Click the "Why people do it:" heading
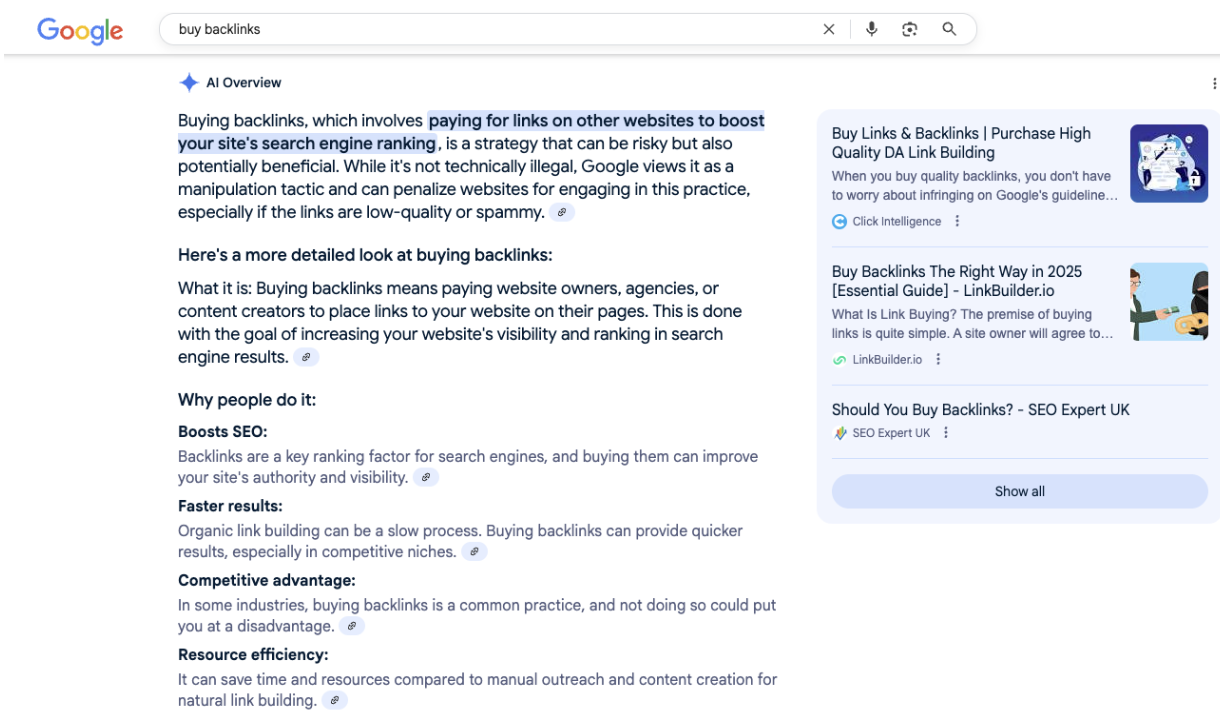1220x721 pixels. click(247, 400)
